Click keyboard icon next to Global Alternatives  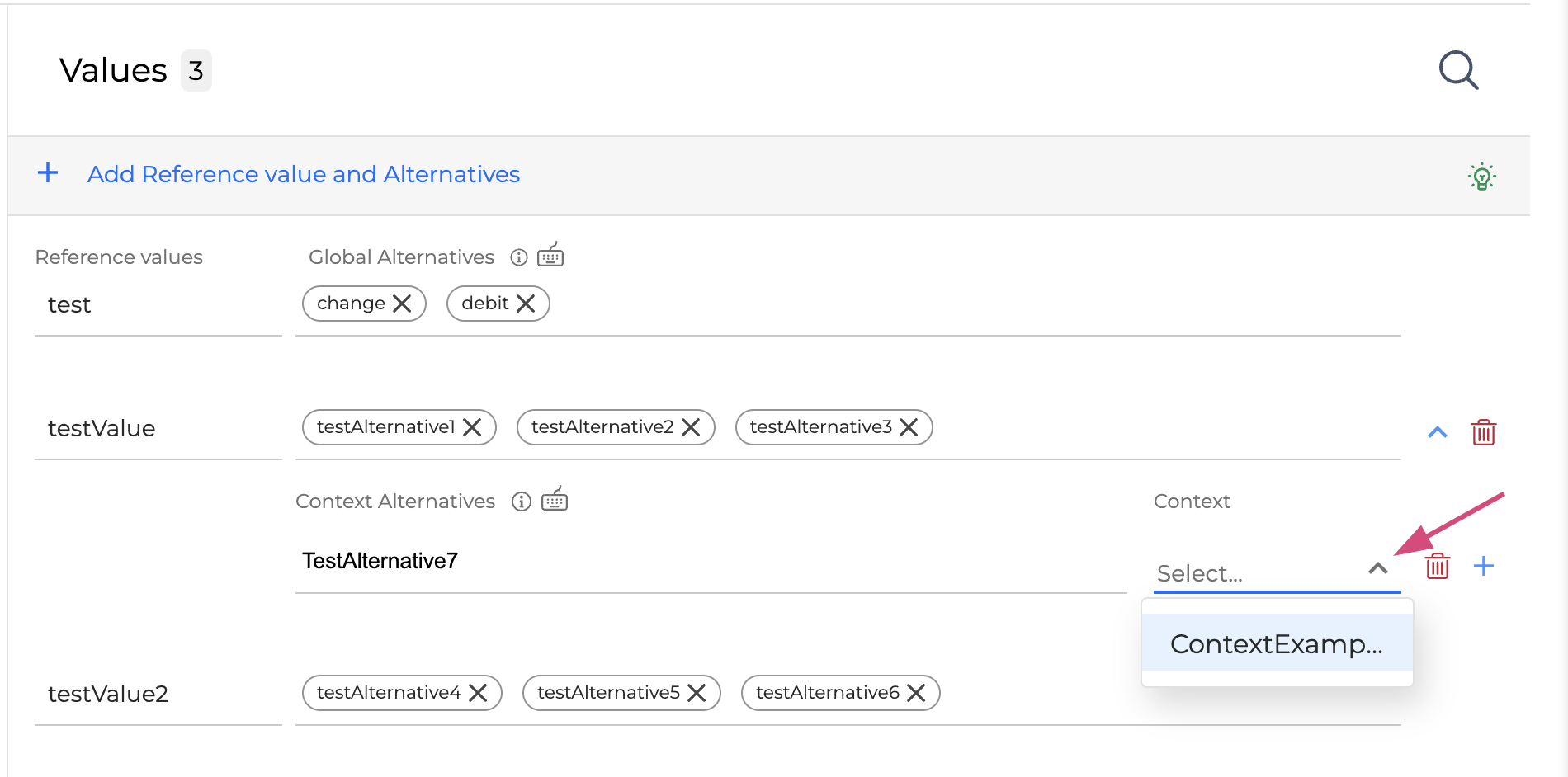coord(550,256)
